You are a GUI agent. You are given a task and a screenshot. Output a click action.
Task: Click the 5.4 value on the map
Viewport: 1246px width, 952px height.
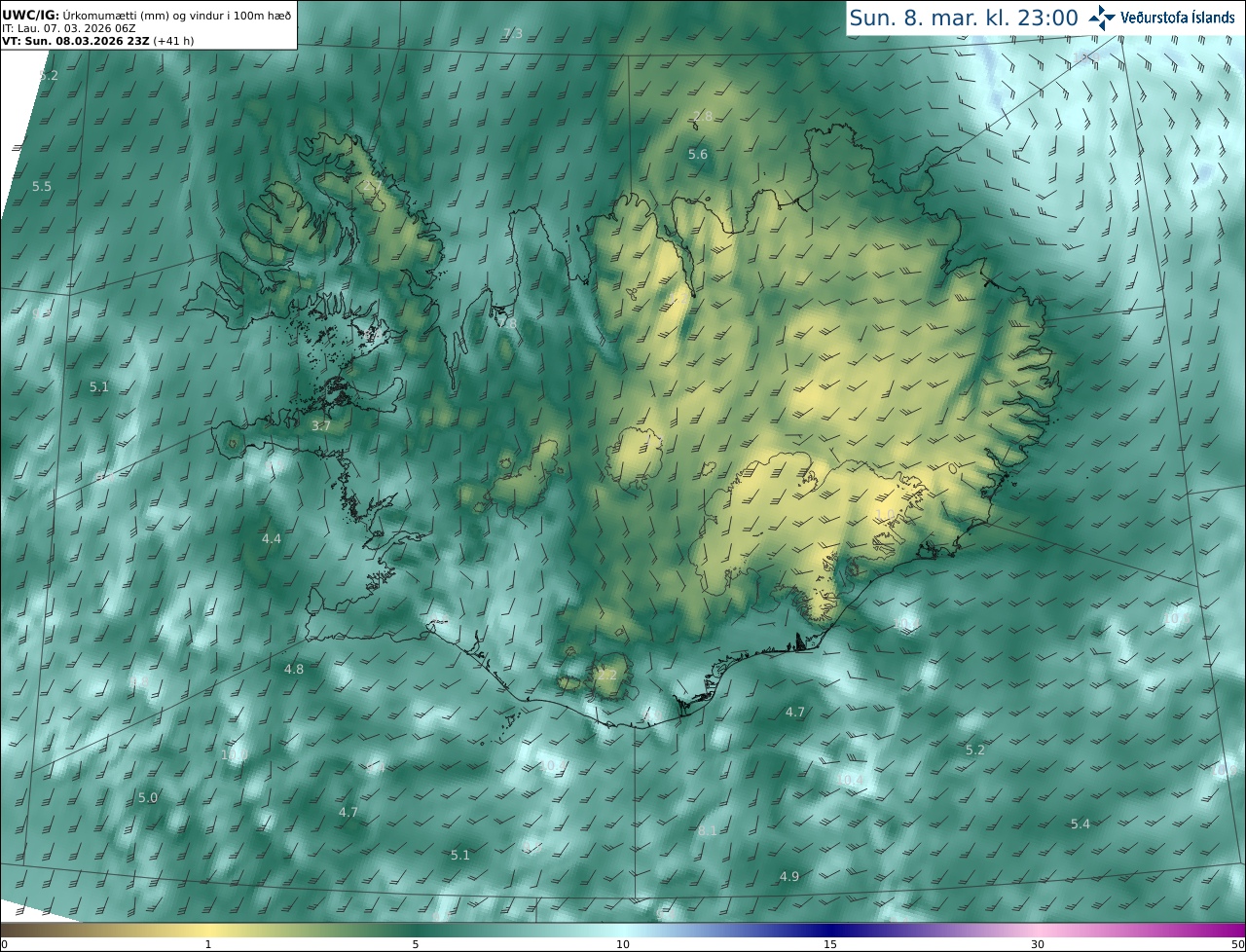(1081, 824)
